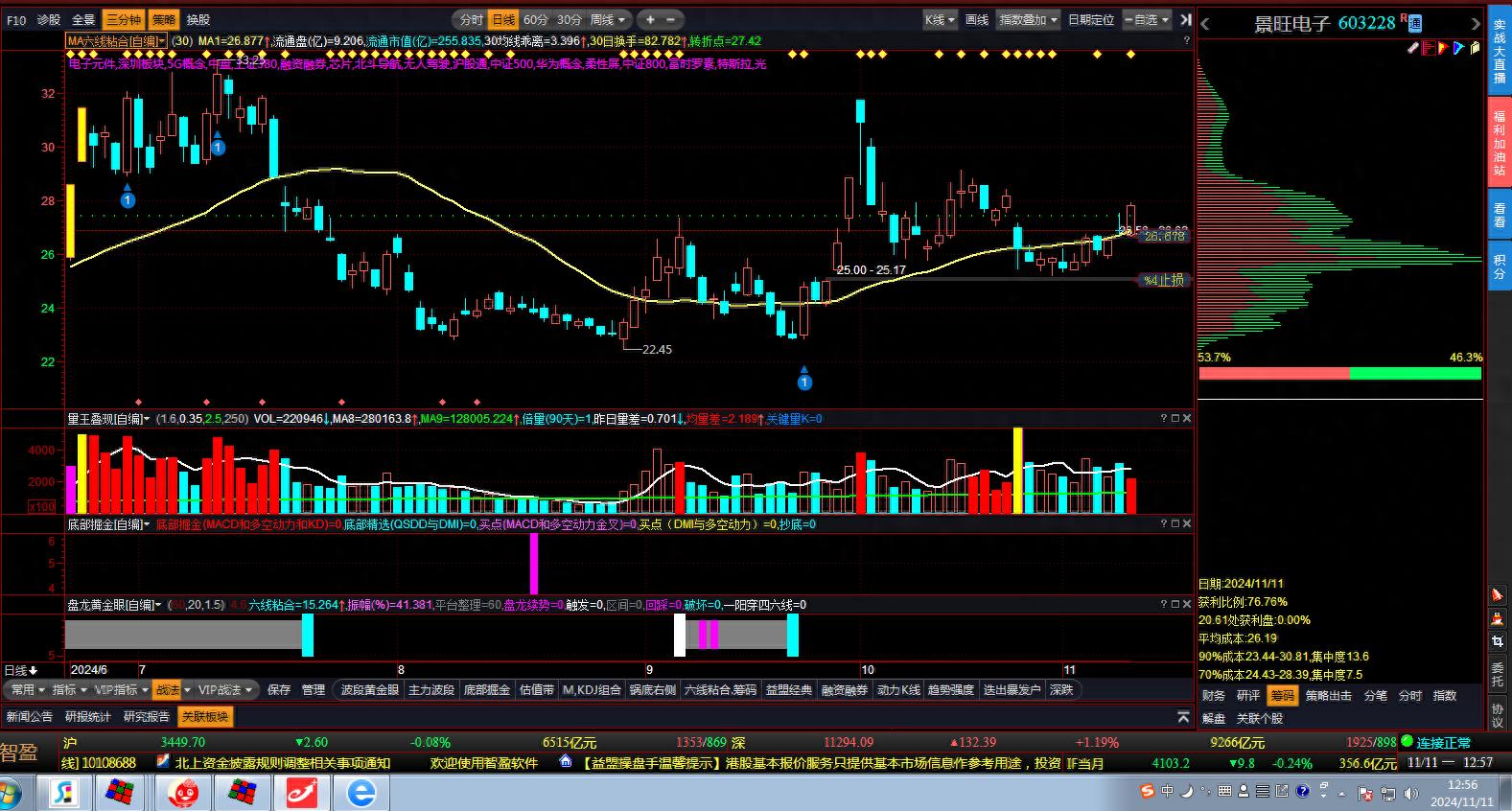1512x811 pixels.
Task: Click the home icon in the news ticker
Action: [566, 762]
